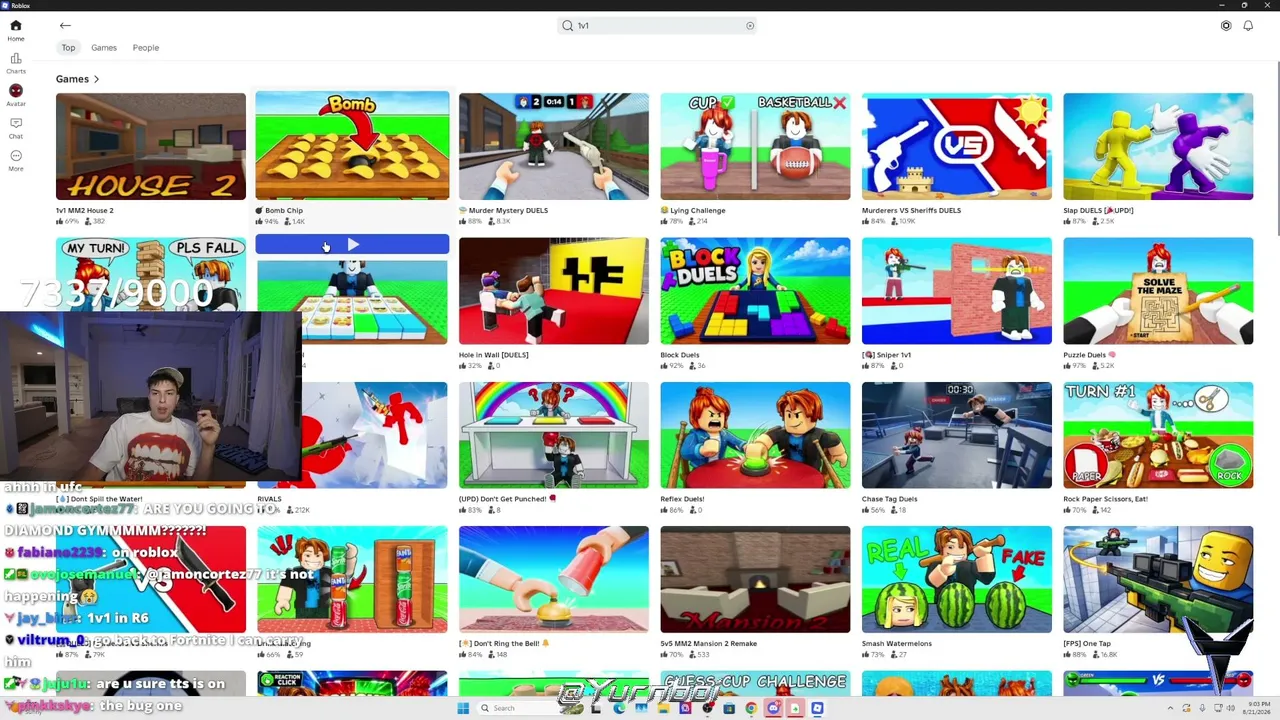1280x720 pixels.
Task: Open the Robux balance icon
Action: pyautogui.click(x=1226, y=26)
